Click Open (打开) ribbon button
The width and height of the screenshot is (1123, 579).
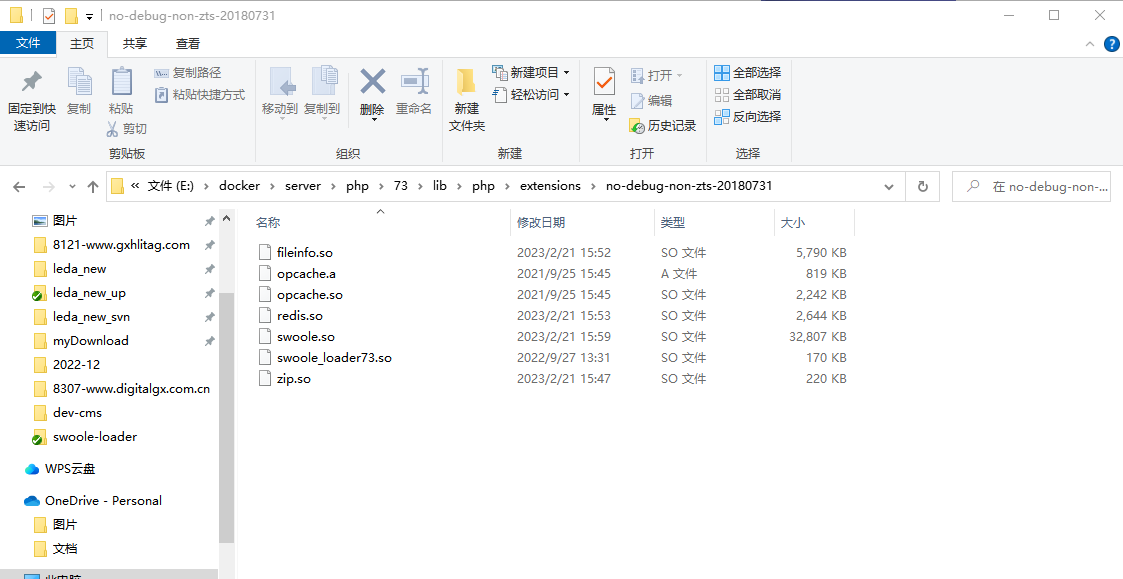coord(656,75)
